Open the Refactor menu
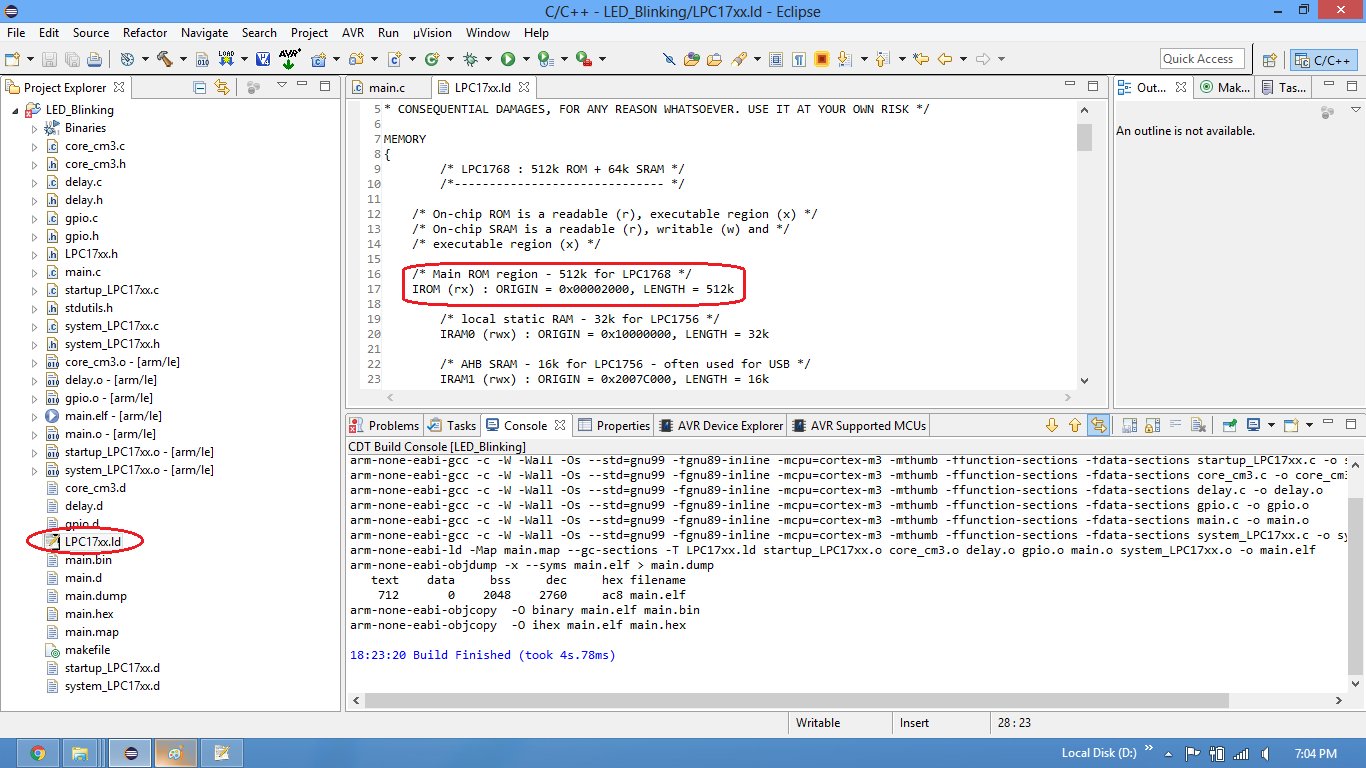 [145, 32]
